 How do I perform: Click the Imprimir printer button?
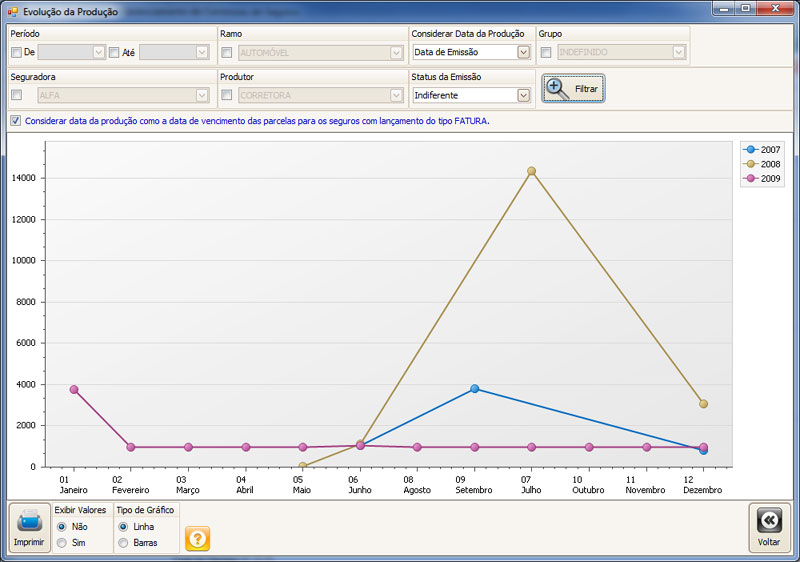tap(29, 528)
